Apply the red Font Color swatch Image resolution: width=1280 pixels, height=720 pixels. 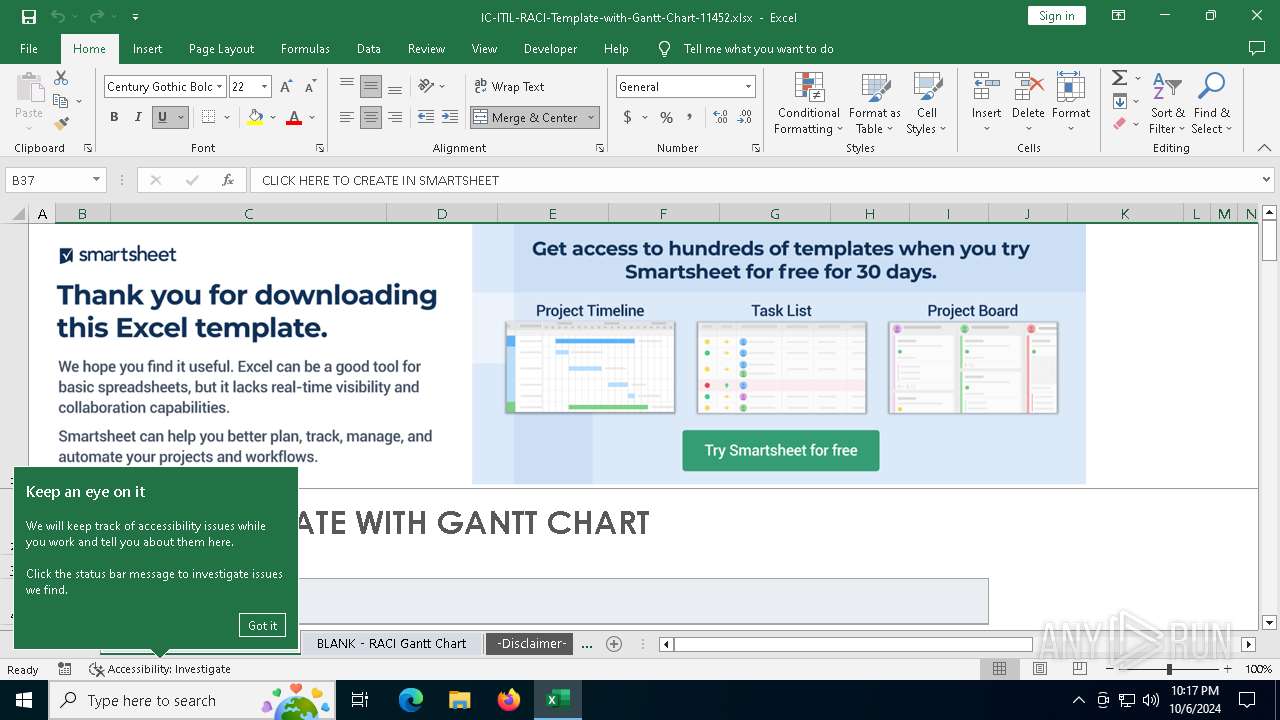point(294,117)
